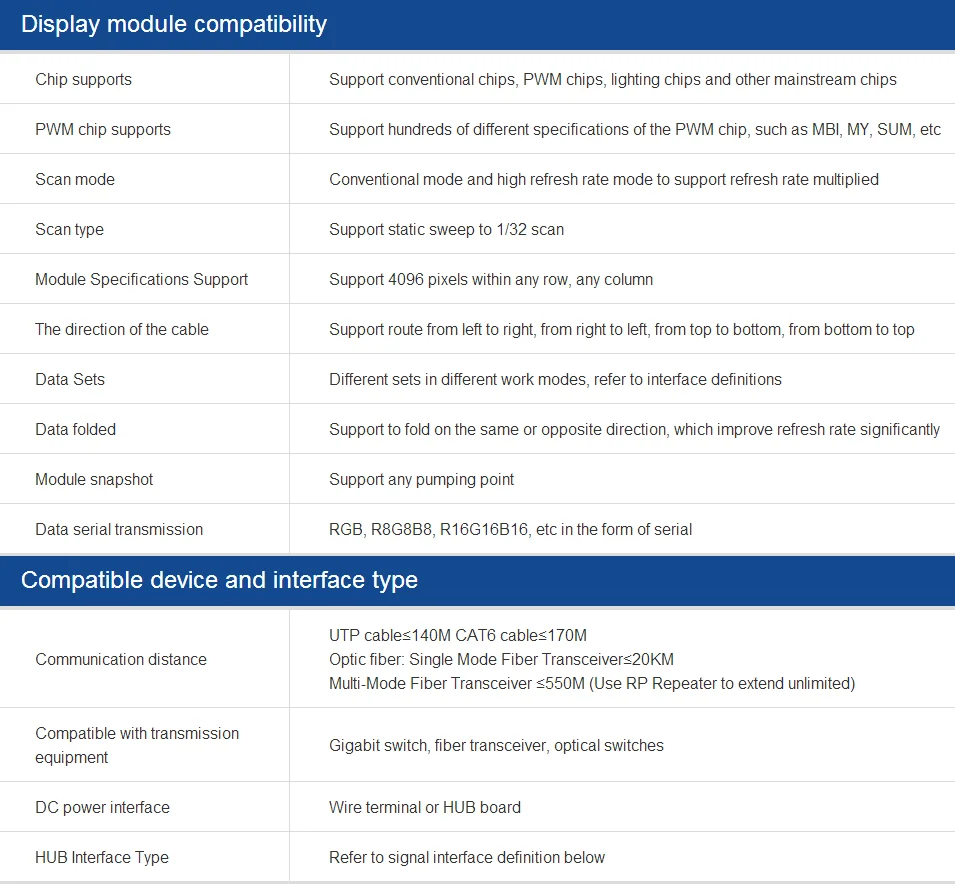Click the Data serial transmission label
This screenshot has width=955, height=884.
[119, 530]
